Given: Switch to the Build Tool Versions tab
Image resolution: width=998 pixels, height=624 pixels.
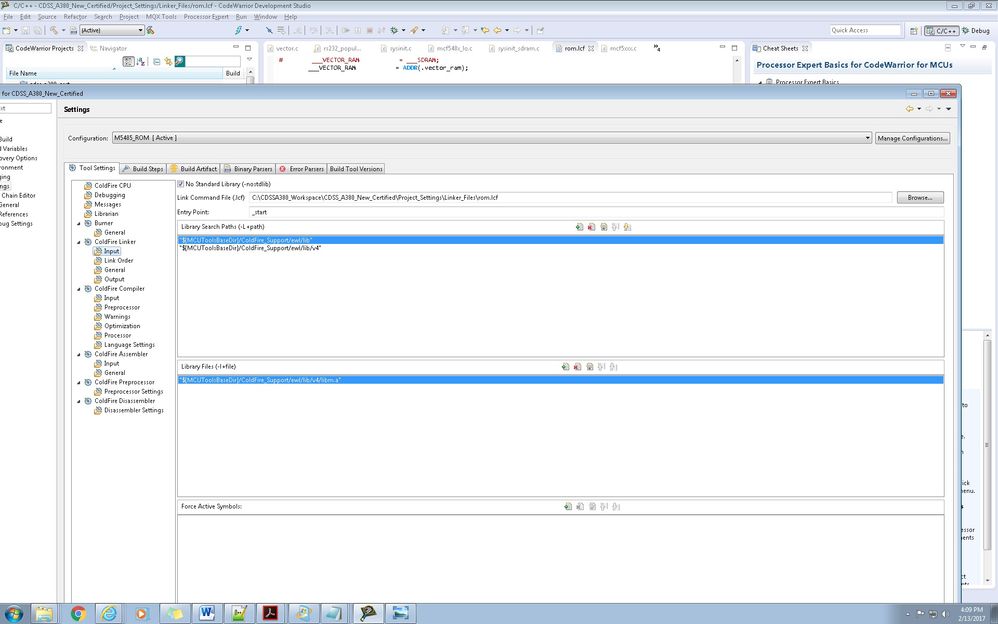Looking at the screenshot, I should coord(356,169).
